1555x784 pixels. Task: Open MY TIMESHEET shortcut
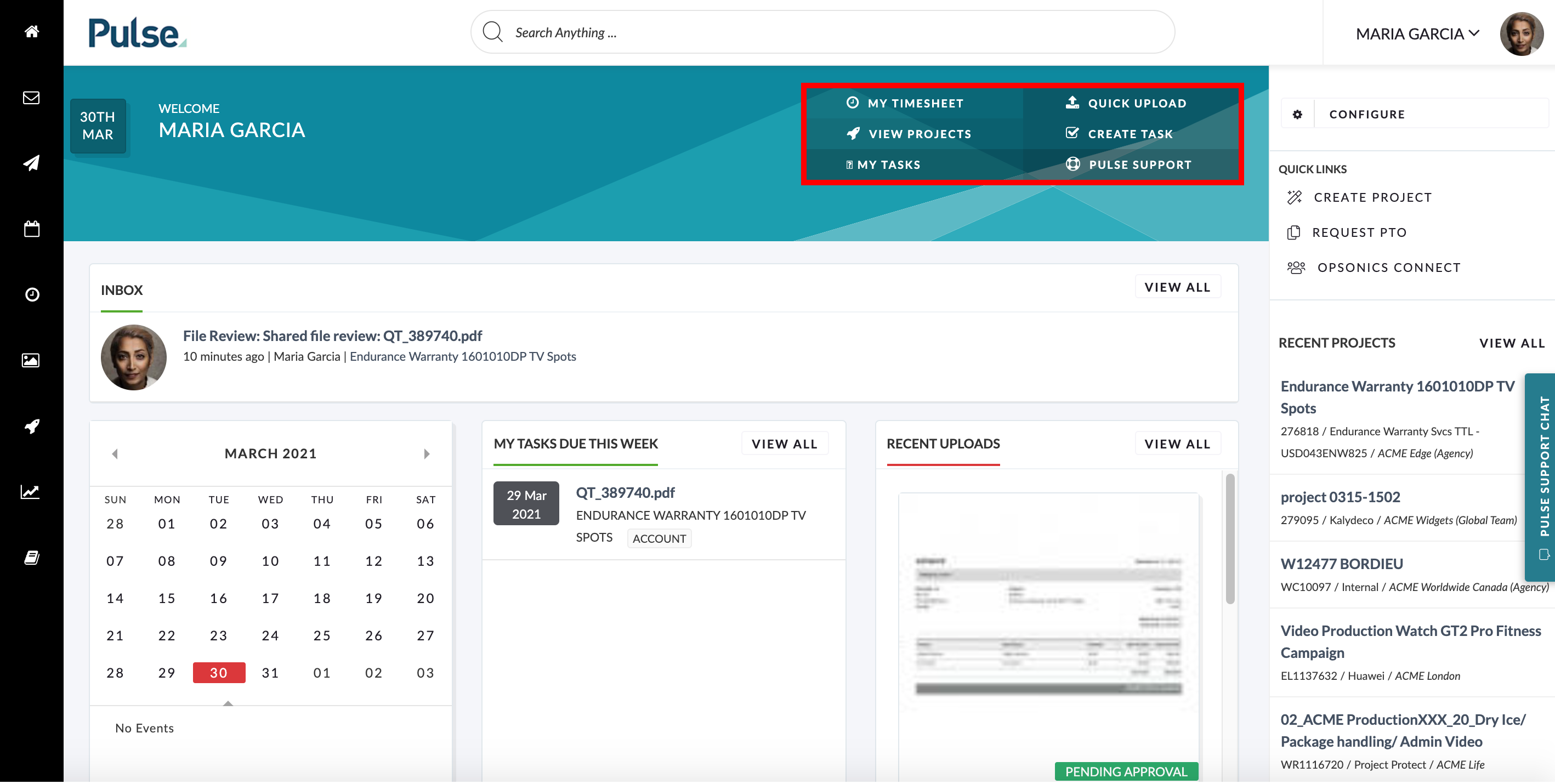[x=915, y=103]
